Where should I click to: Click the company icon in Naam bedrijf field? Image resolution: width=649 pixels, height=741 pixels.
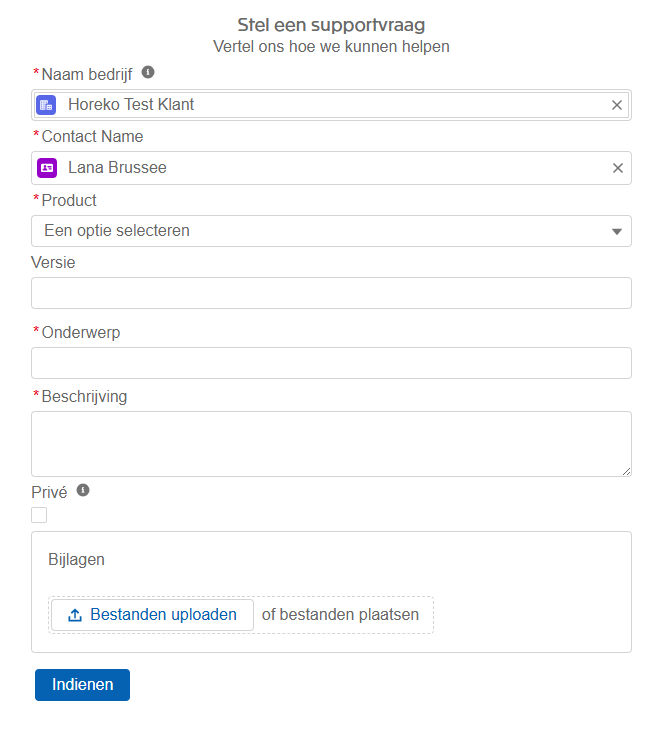click(46, 105)
